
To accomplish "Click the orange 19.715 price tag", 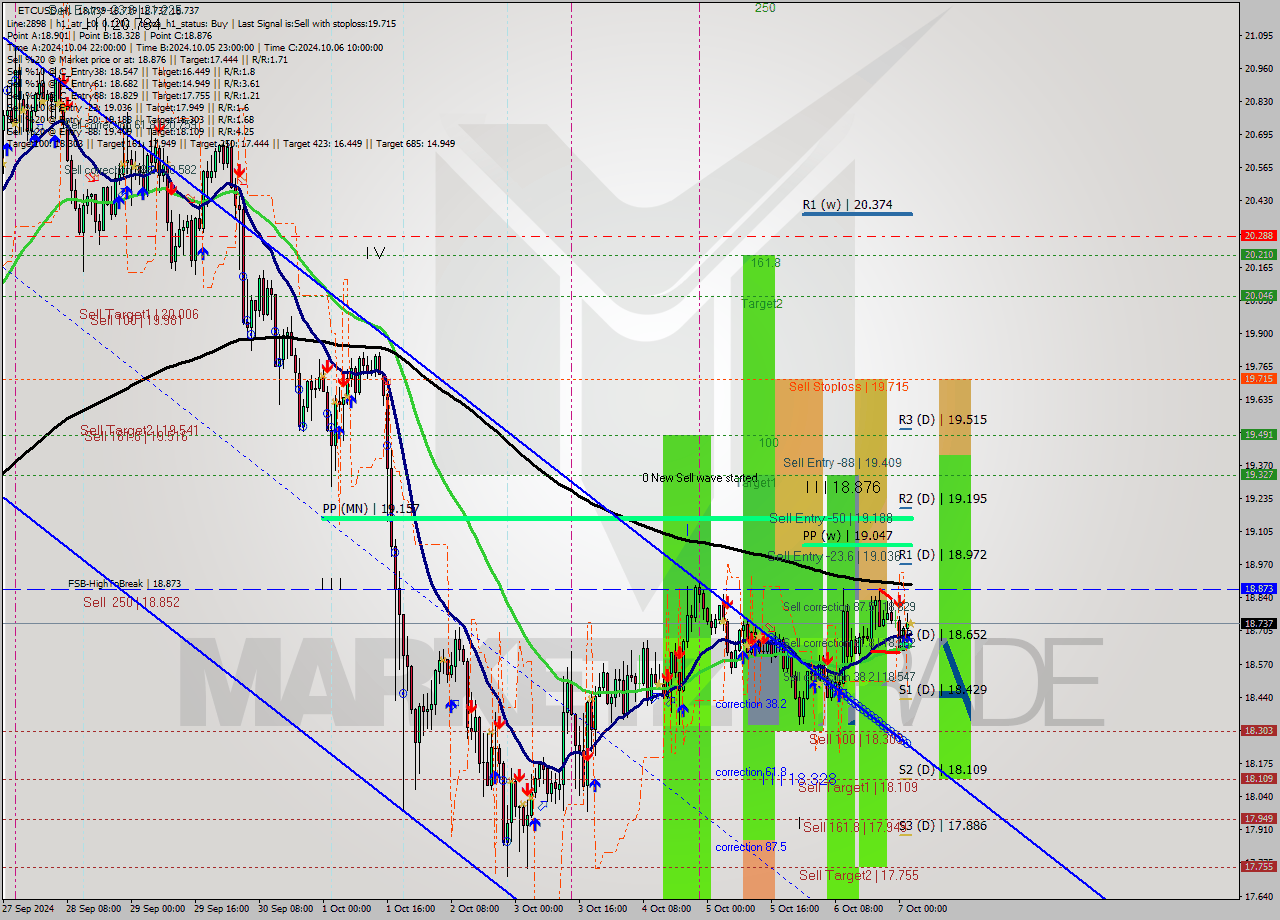I will [x=1258, y=379].
